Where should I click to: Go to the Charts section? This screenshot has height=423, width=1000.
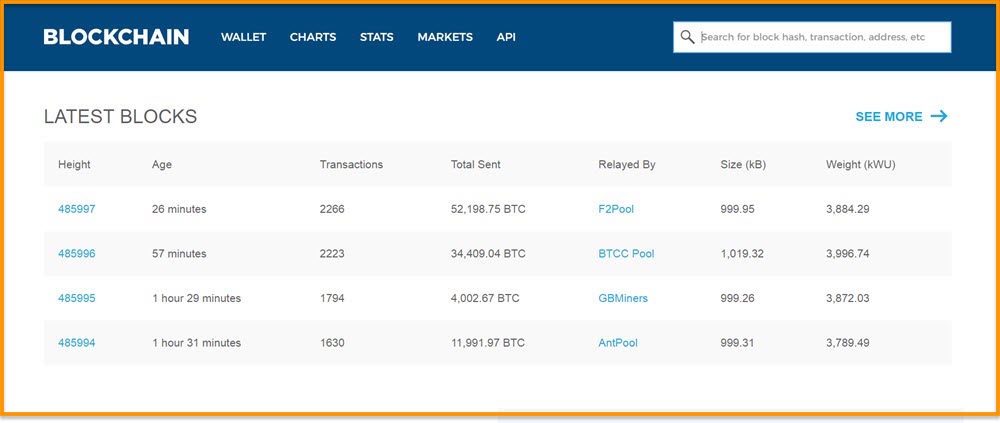pos(312,37)
